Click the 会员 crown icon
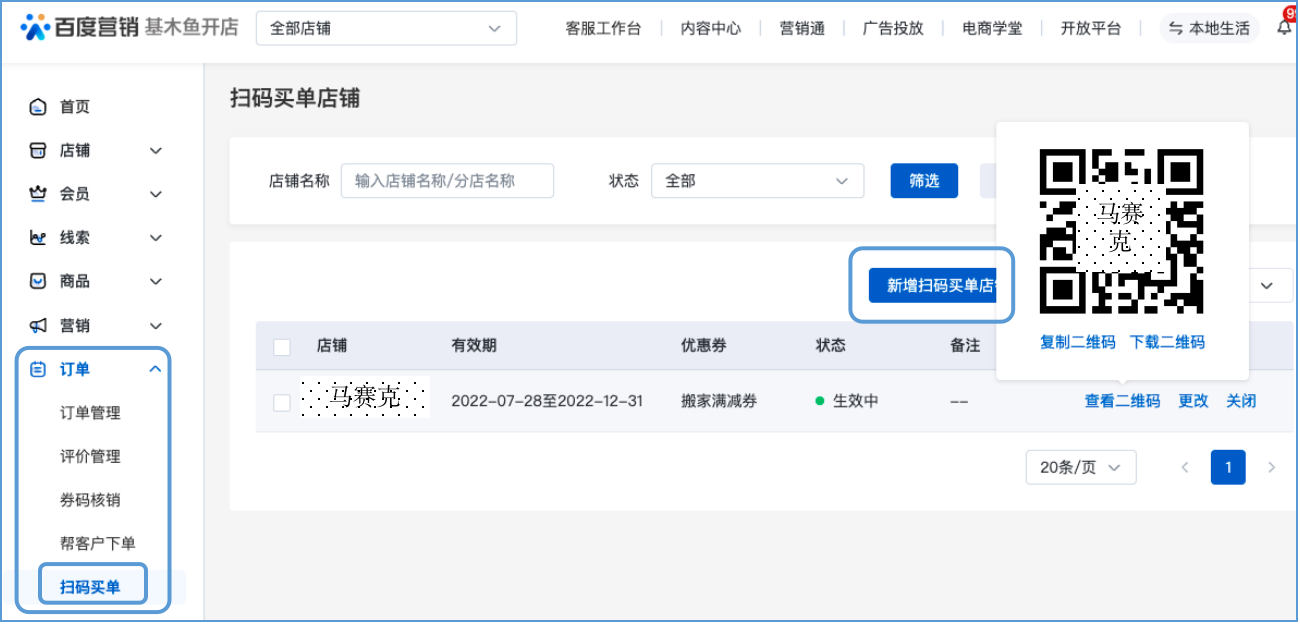This screenshot has height=624, width=1300. click(38, 194)
